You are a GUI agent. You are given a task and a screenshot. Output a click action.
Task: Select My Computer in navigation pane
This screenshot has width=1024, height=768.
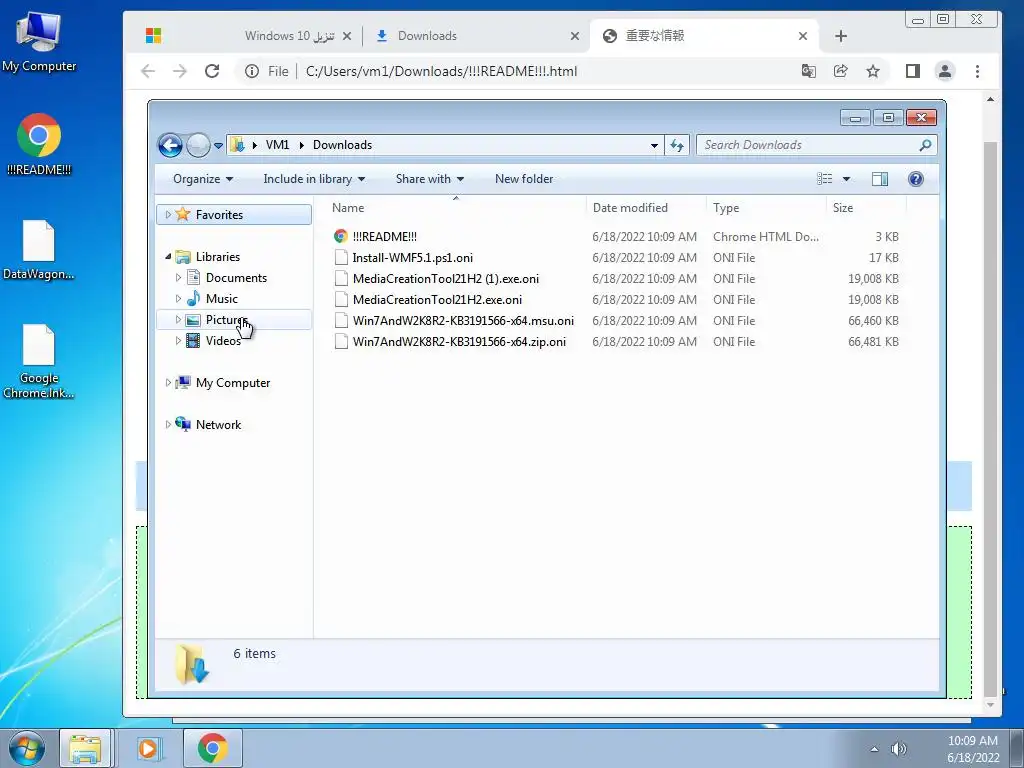pyautogui.click(x=232, y=383)
